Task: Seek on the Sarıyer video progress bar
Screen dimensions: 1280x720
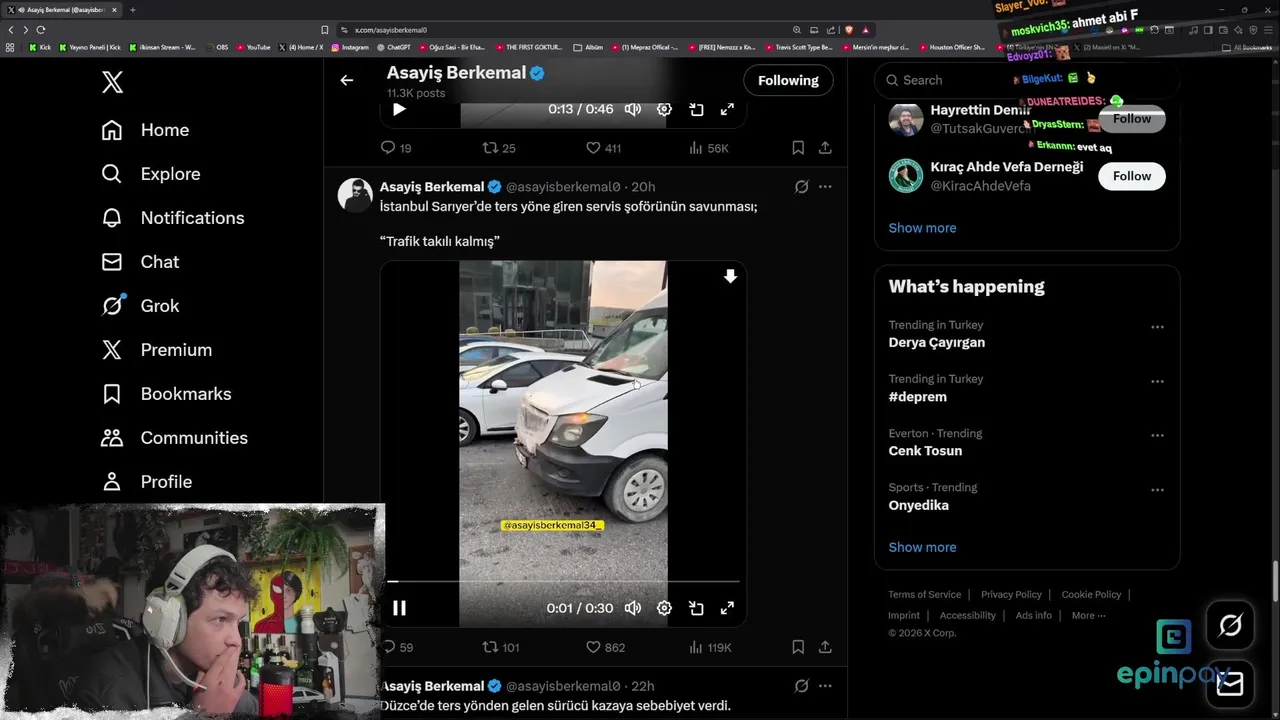Action: click(x=563, y=581)
